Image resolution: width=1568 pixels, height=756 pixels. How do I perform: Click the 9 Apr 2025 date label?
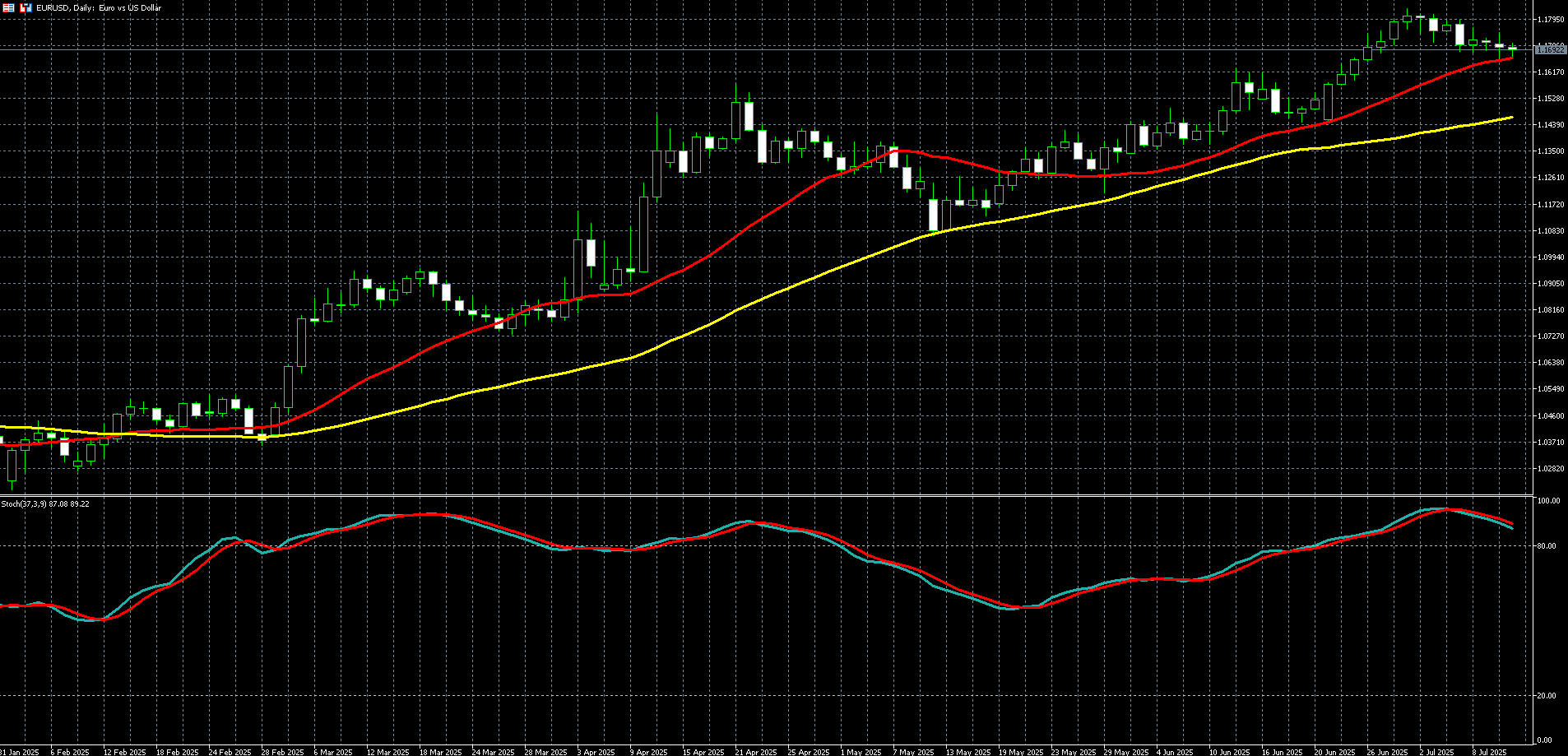(x=649, y=752)
